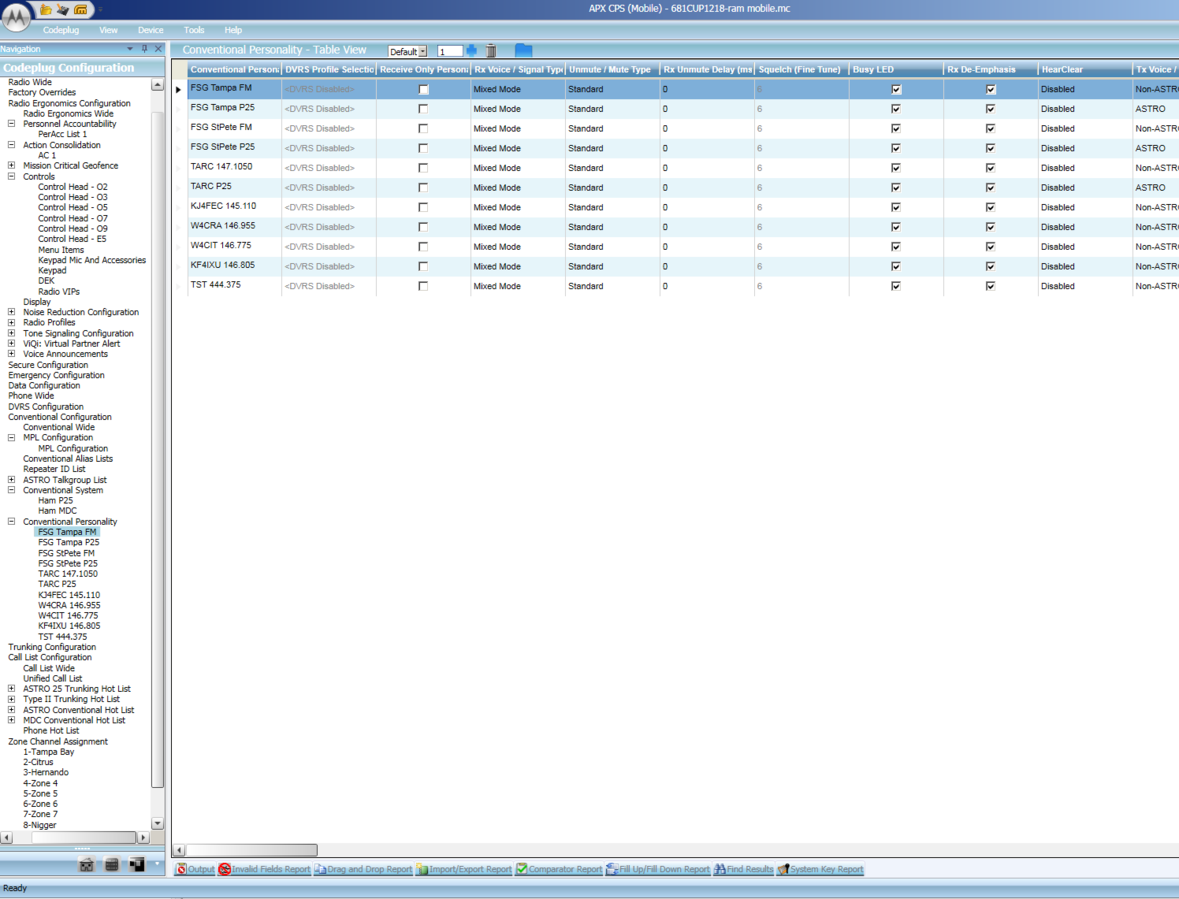Click the radio icon in navigation footer

pos(87,864)
